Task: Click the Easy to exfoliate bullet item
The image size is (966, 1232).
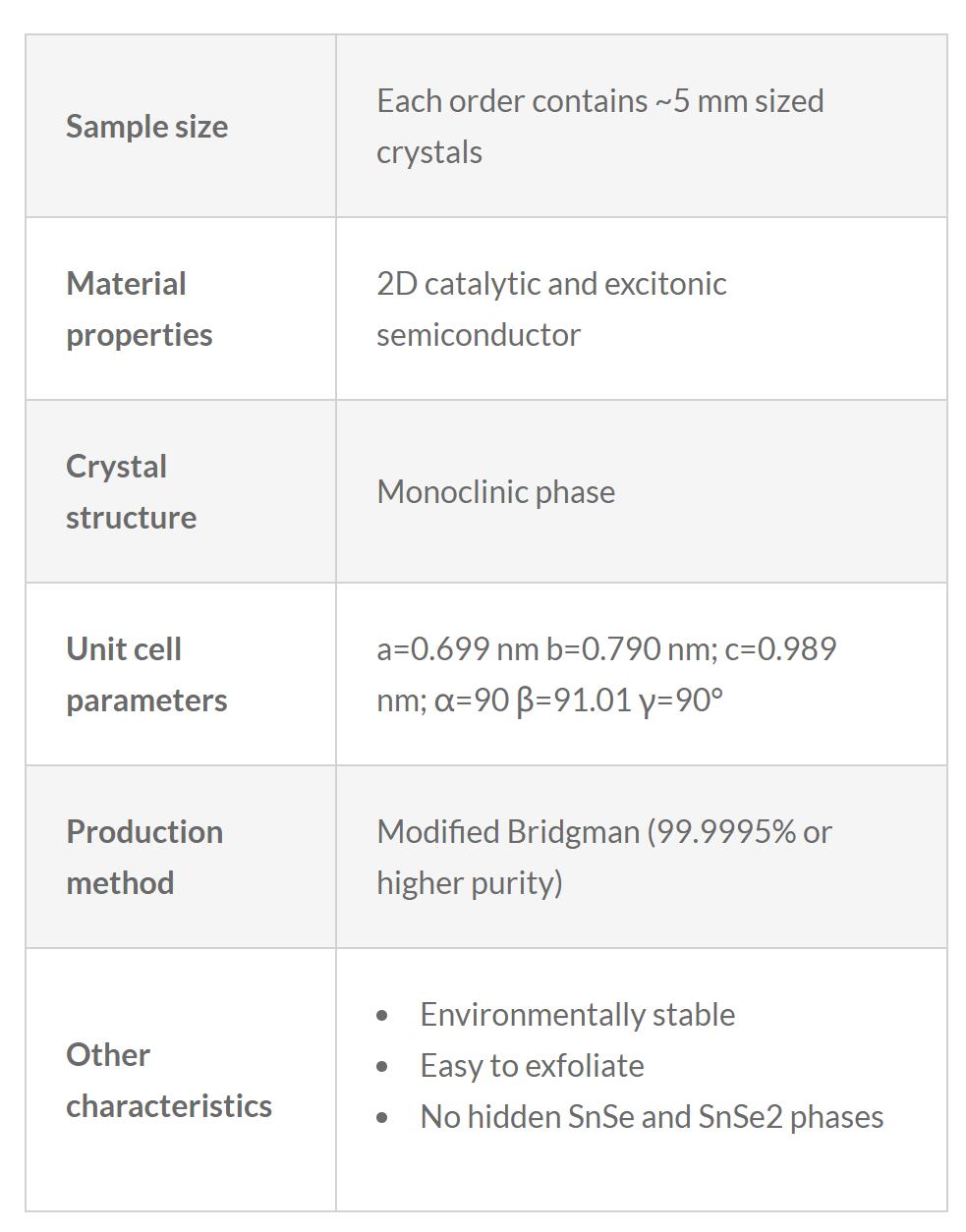Action: pyautogui.click(x=532, y=1066)
